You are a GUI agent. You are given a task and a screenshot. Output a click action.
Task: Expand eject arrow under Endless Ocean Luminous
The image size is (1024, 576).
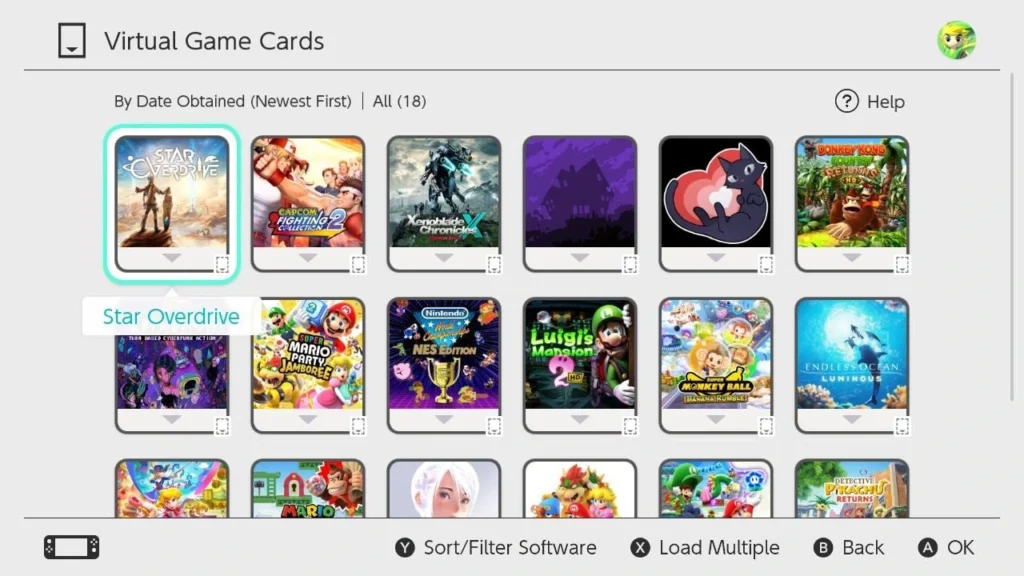click(x=852, y=419)
